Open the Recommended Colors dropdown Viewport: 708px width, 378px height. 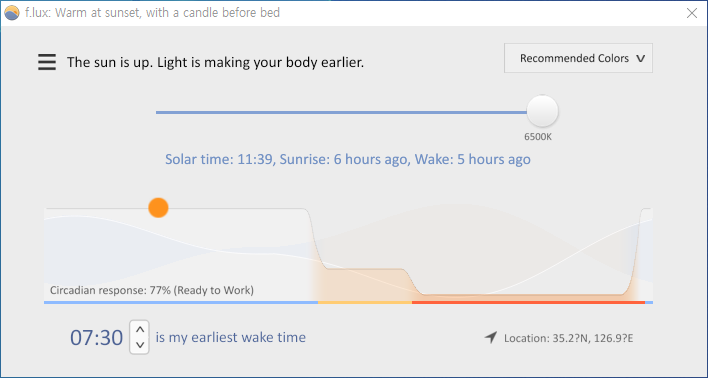[x=578, y=58]
